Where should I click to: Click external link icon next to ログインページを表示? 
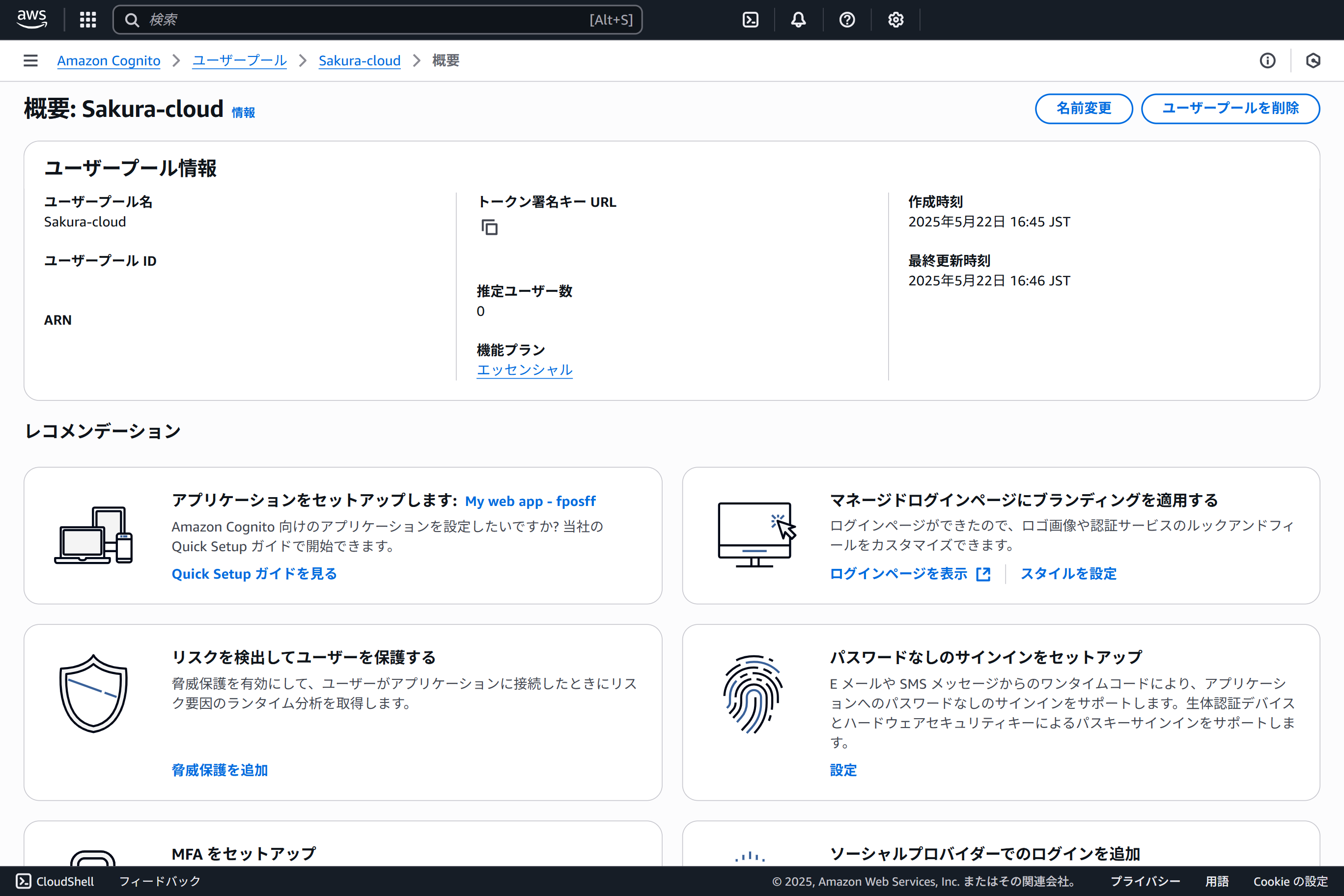[x=983, y=574]
